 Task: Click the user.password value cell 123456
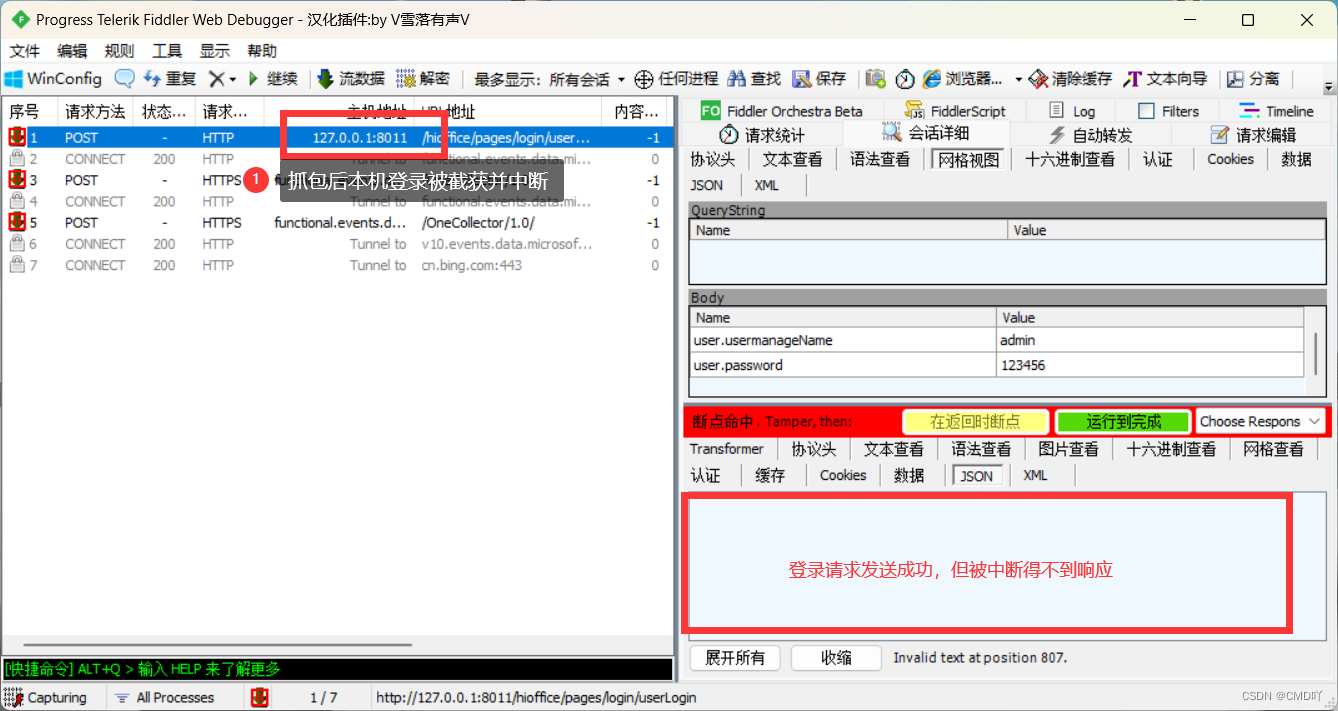click(1150, 365)
